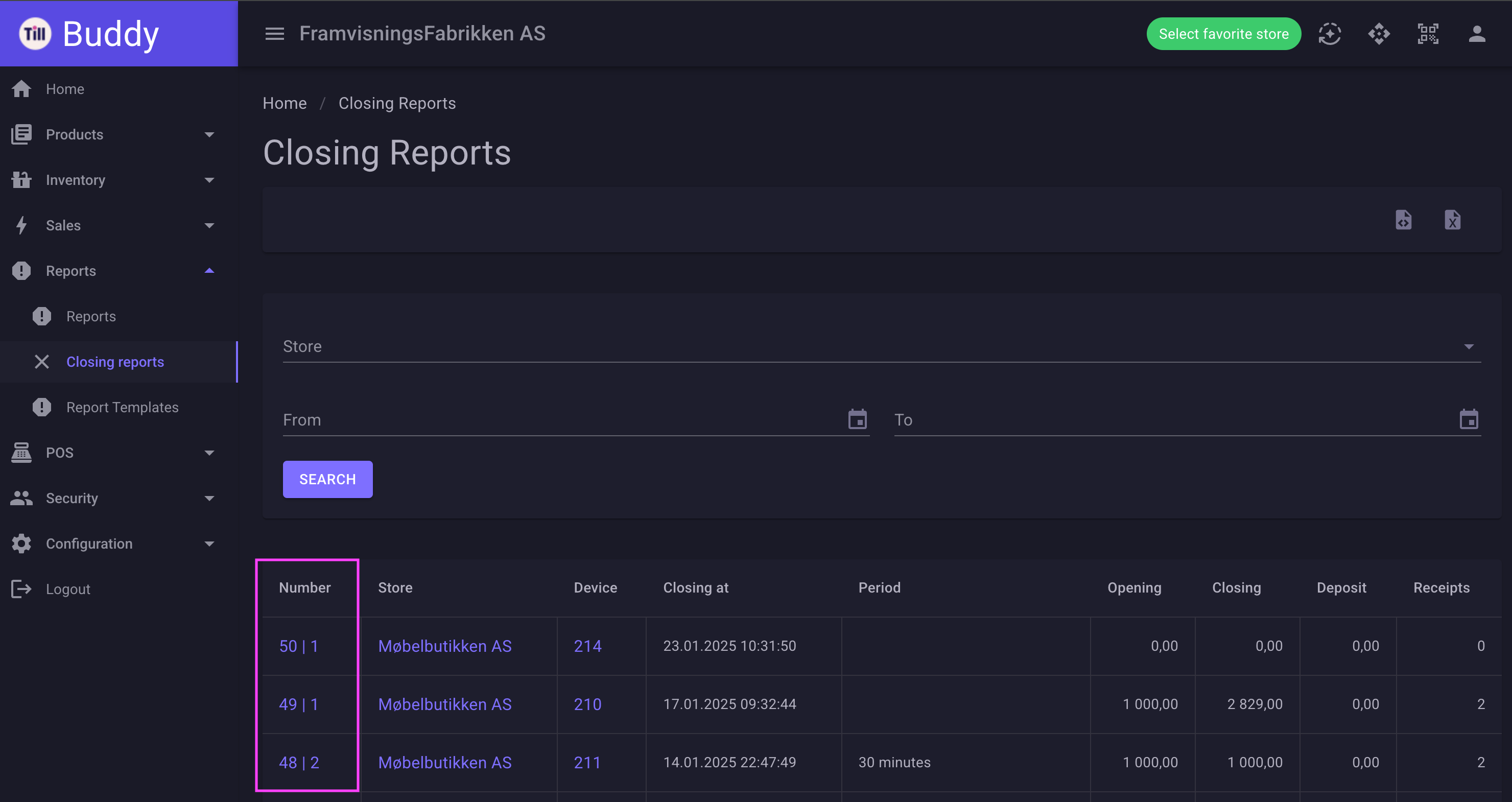Open closing report number 49 | 1
Image resolution: width=1512 pixels, height=802 pixels.
click(298, 704)
